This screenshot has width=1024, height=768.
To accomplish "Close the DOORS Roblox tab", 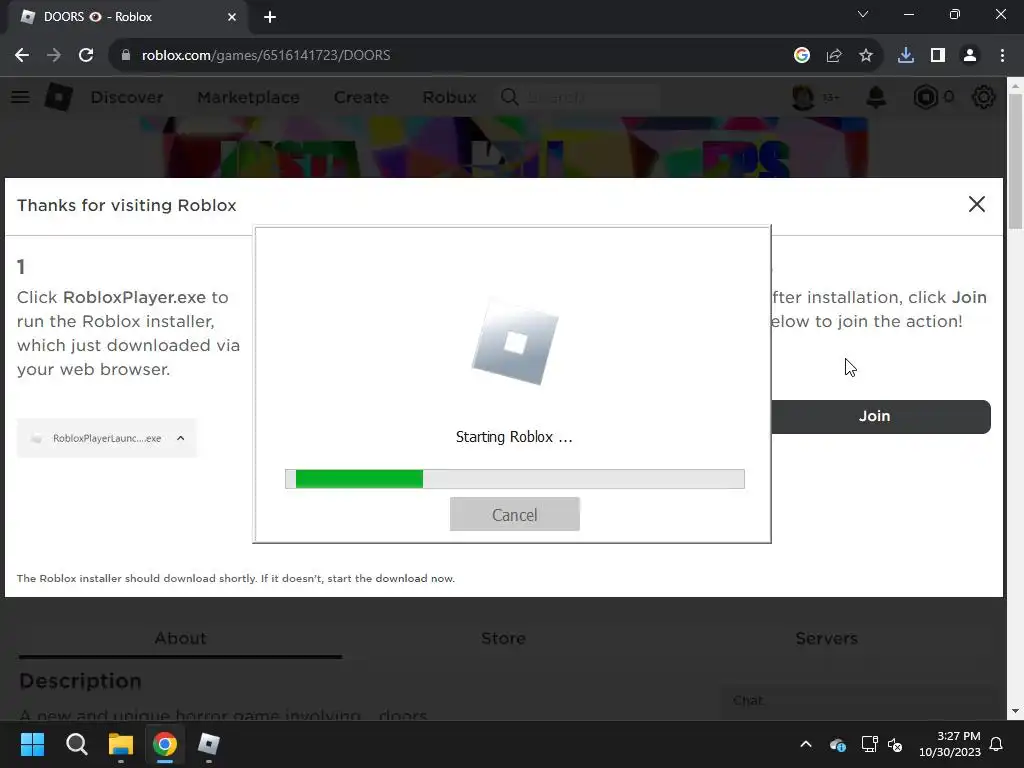I will [232, 17].
